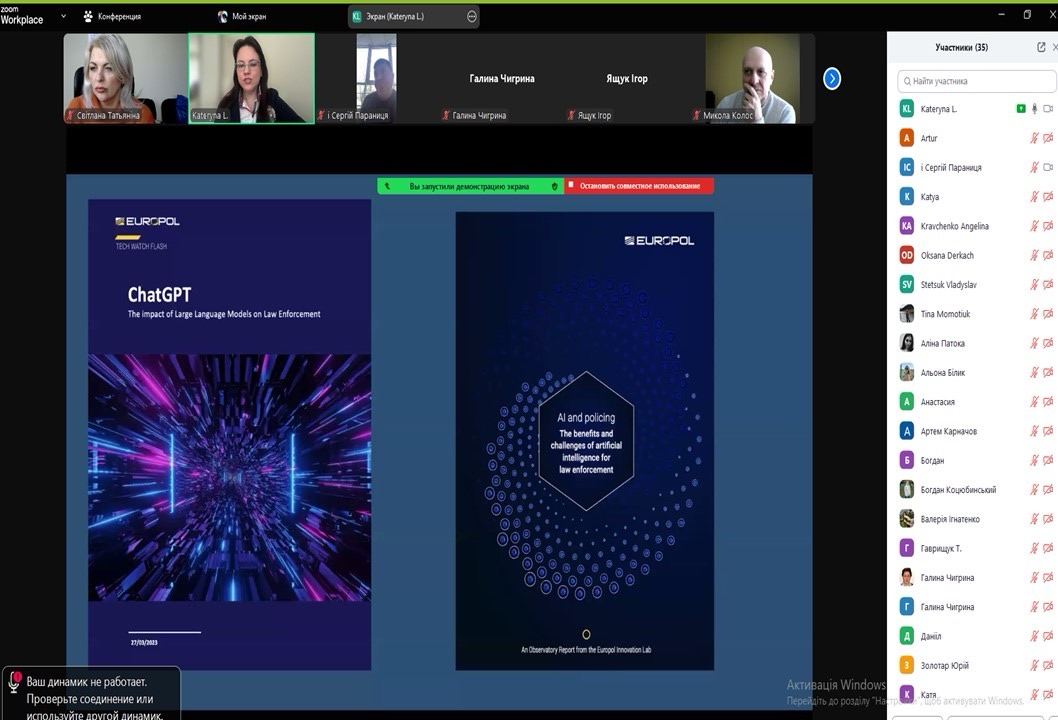Toggle the muted mic in the IC participant row

(x=1034, y=167)
